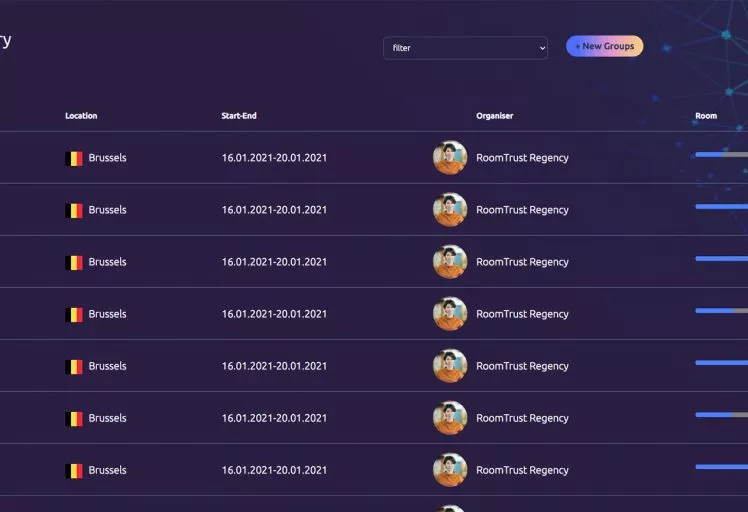The image size is (748, 512).
Task: Click the first row room progress bar
Action: pyautogui.click(x=721, y=155)
